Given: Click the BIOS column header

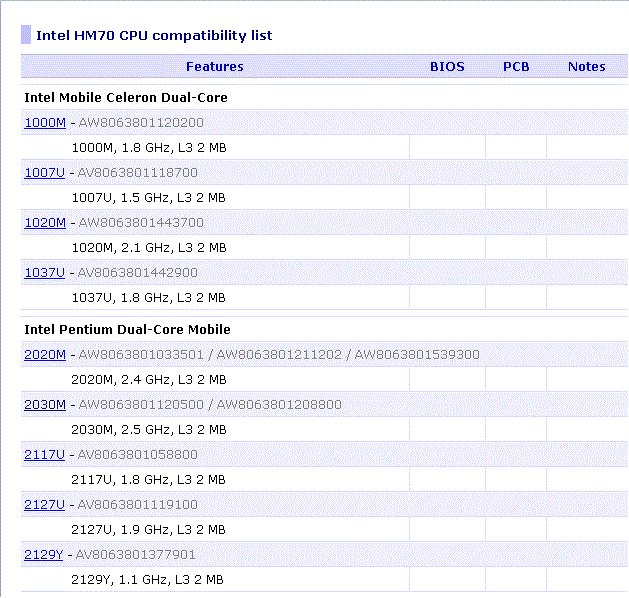Looking at the screenshot, I should point(447,67).
